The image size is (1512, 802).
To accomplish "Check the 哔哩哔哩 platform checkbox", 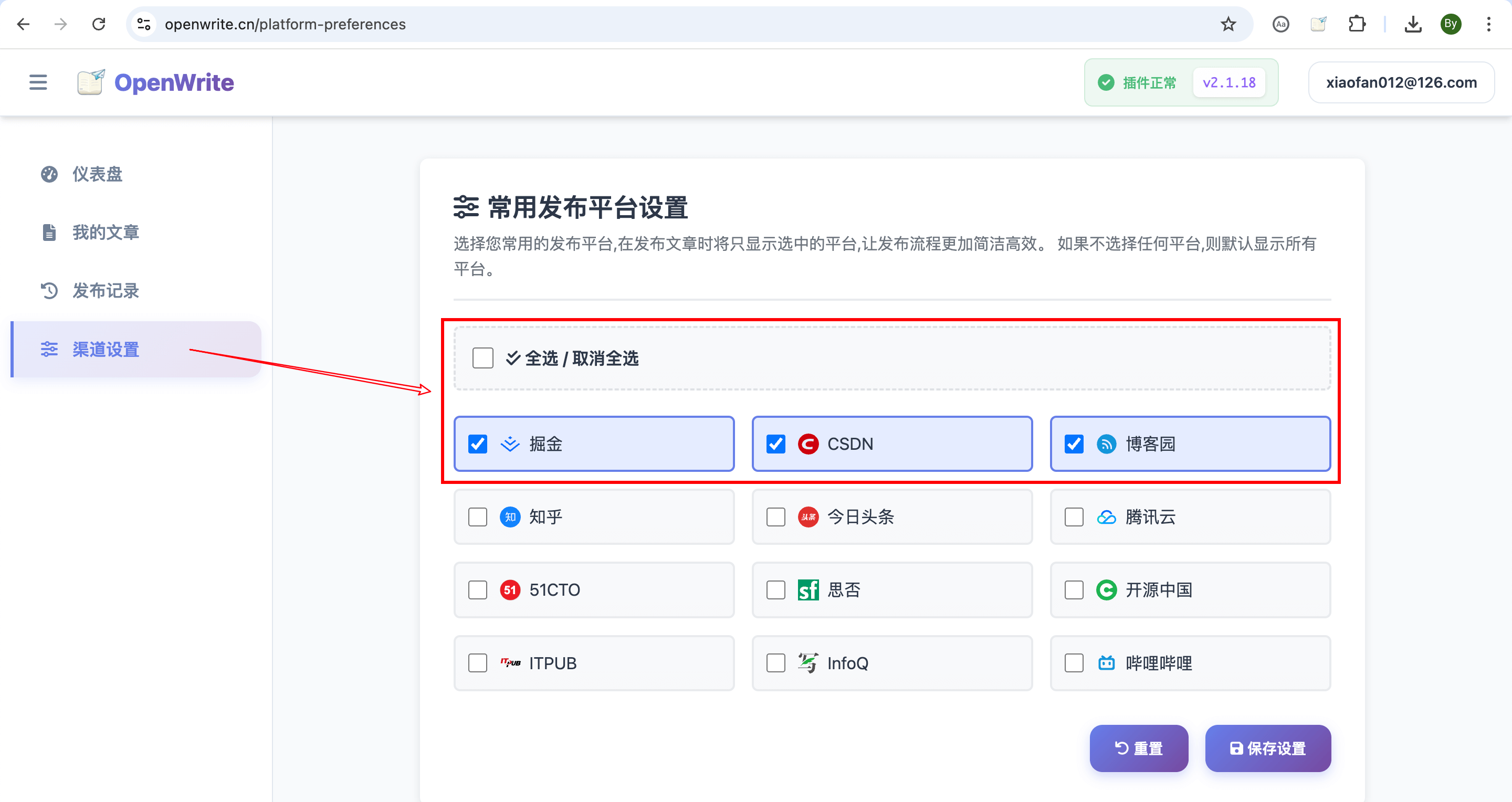I will [x=1074, y=663].
